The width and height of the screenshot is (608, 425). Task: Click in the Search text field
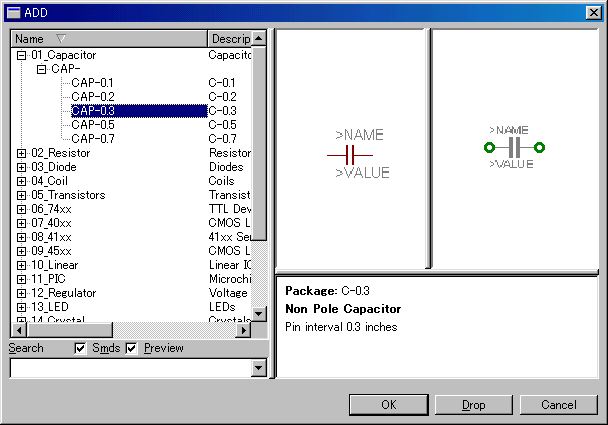(x=130, y=368)
